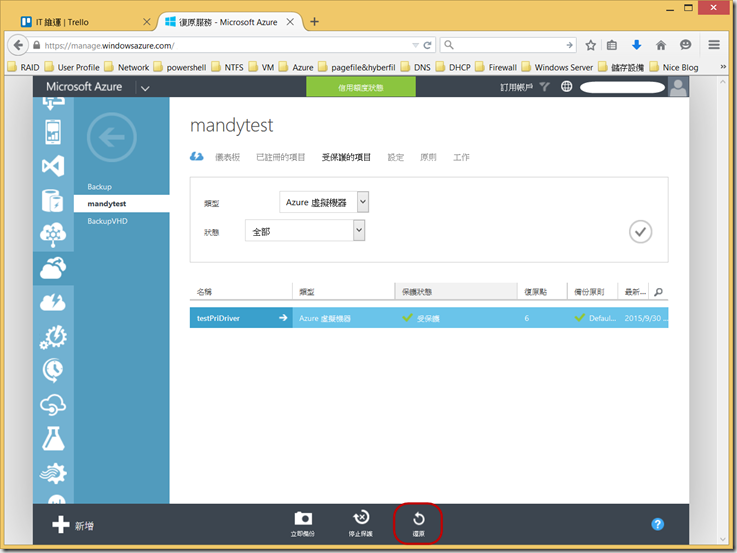This screenshot has height=553, width=737.
Task: Click the globe language icon in header
Action: click(x=567, y=87)
